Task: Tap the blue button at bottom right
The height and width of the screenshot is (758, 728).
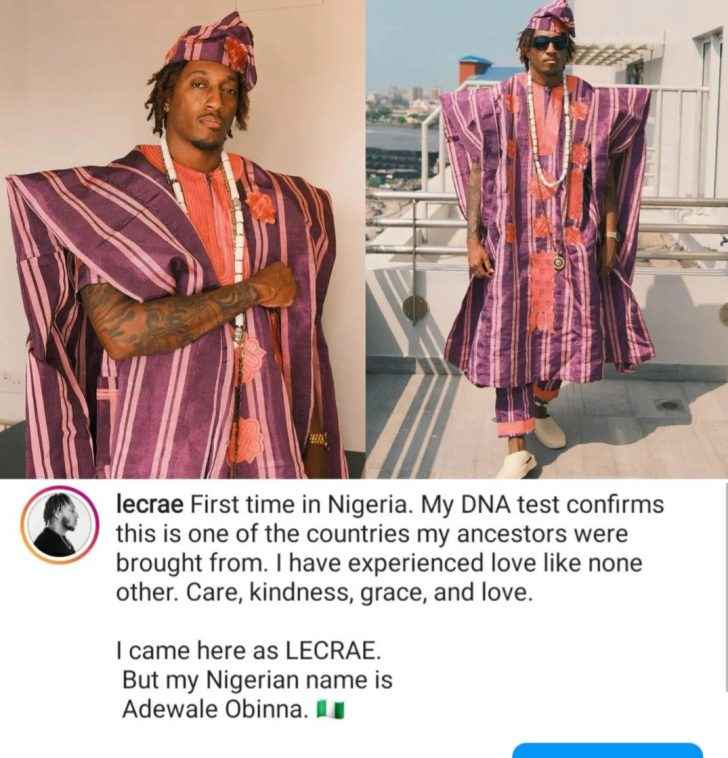Action: (x=607, y=750)
